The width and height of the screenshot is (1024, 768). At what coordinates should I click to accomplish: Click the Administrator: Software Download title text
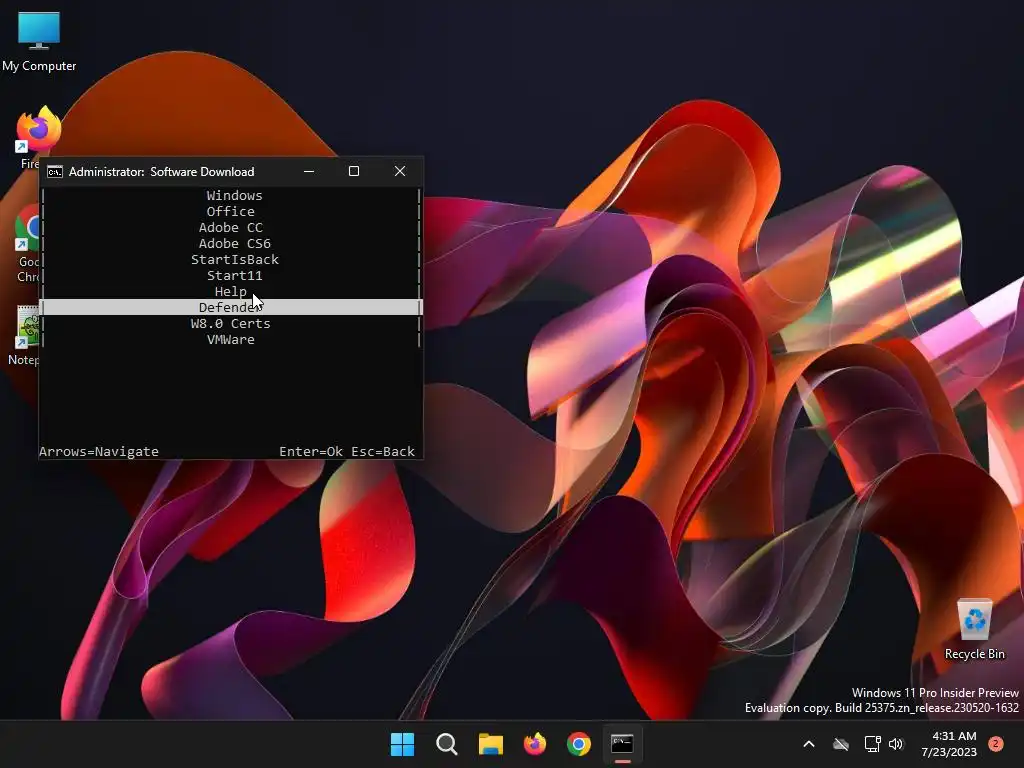click(x=161, y=172)
